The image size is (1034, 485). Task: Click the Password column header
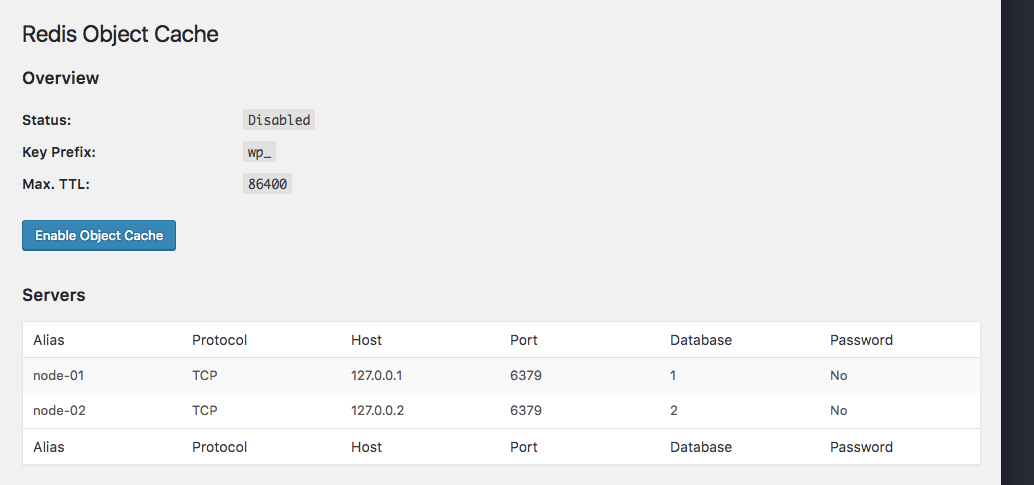861,340
